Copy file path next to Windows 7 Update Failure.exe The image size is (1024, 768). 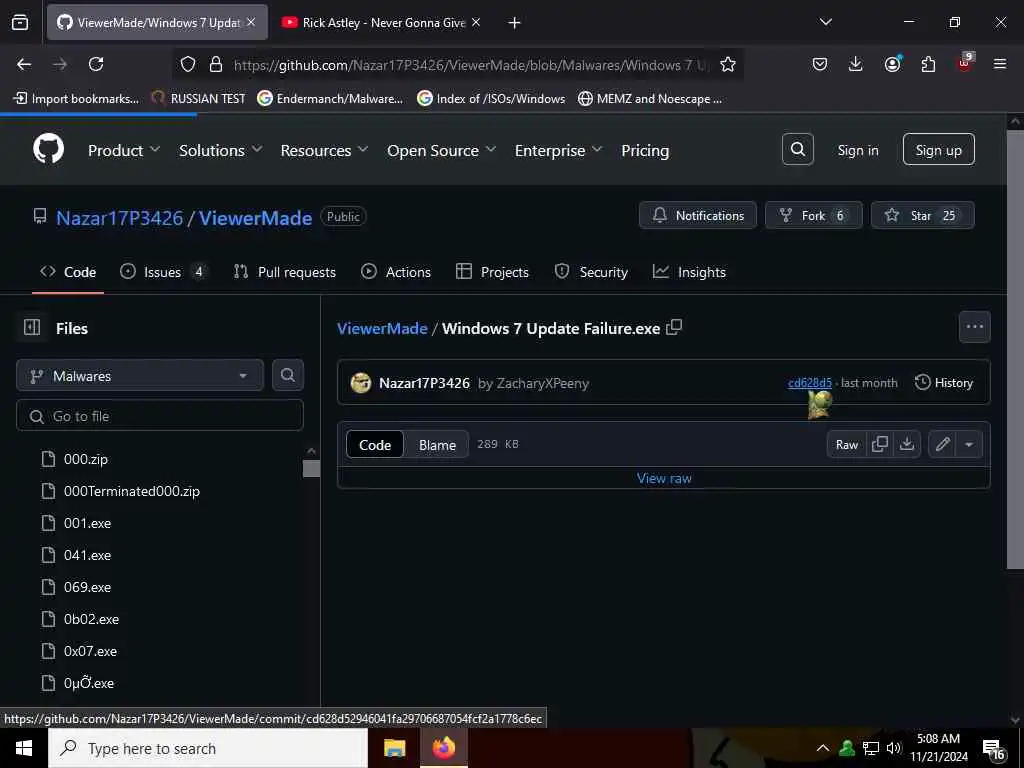tap(674, 327)
